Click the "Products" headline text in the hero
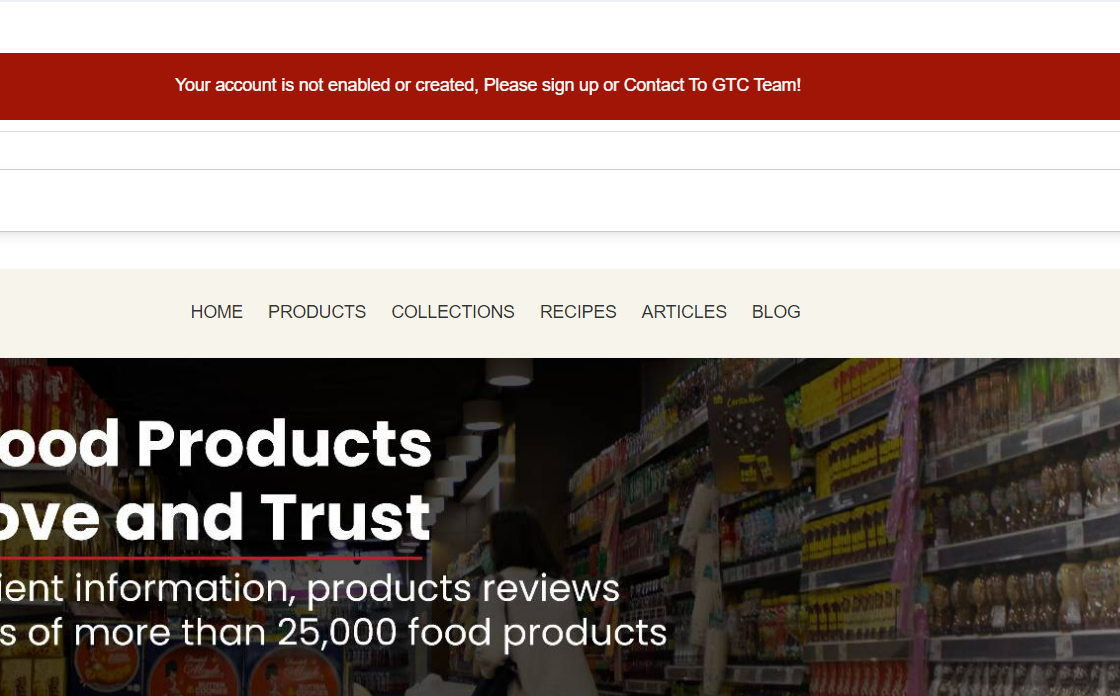 (284, 444)
